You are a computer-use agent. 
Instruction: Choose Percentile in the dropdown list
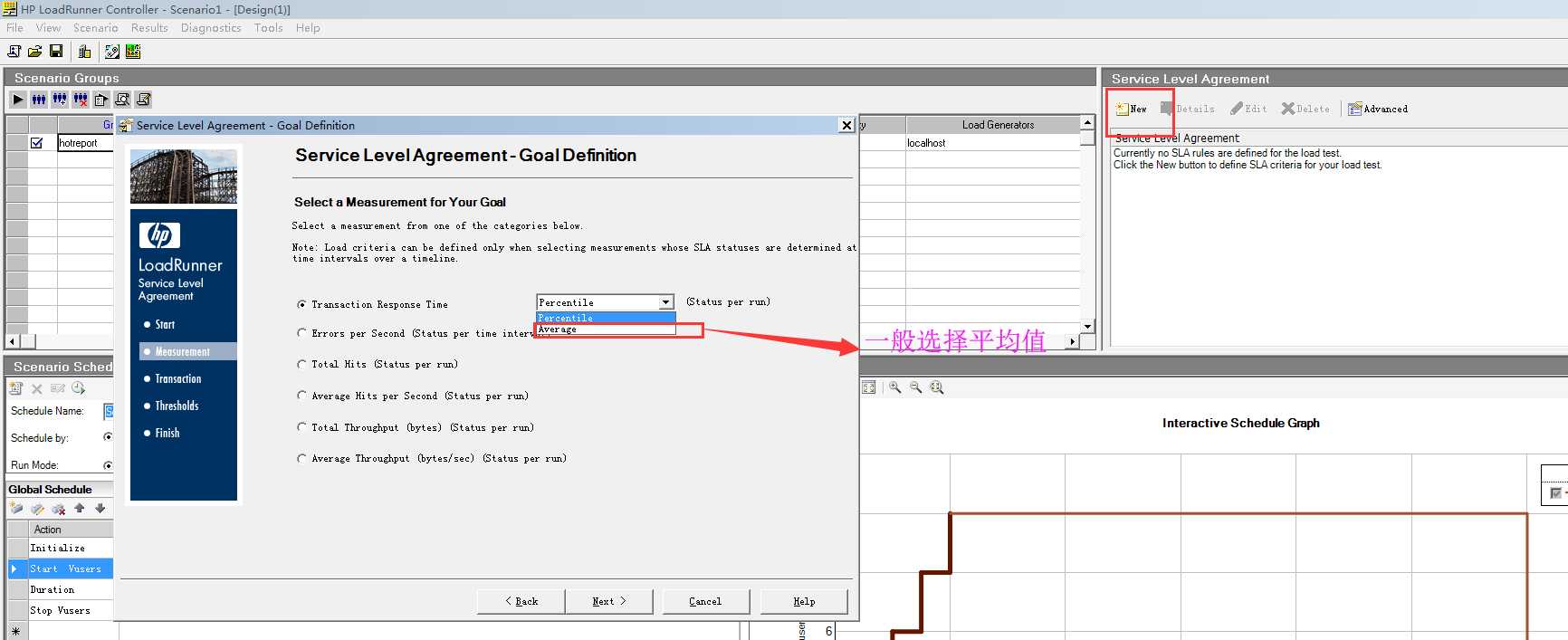(x=606, y=318)
